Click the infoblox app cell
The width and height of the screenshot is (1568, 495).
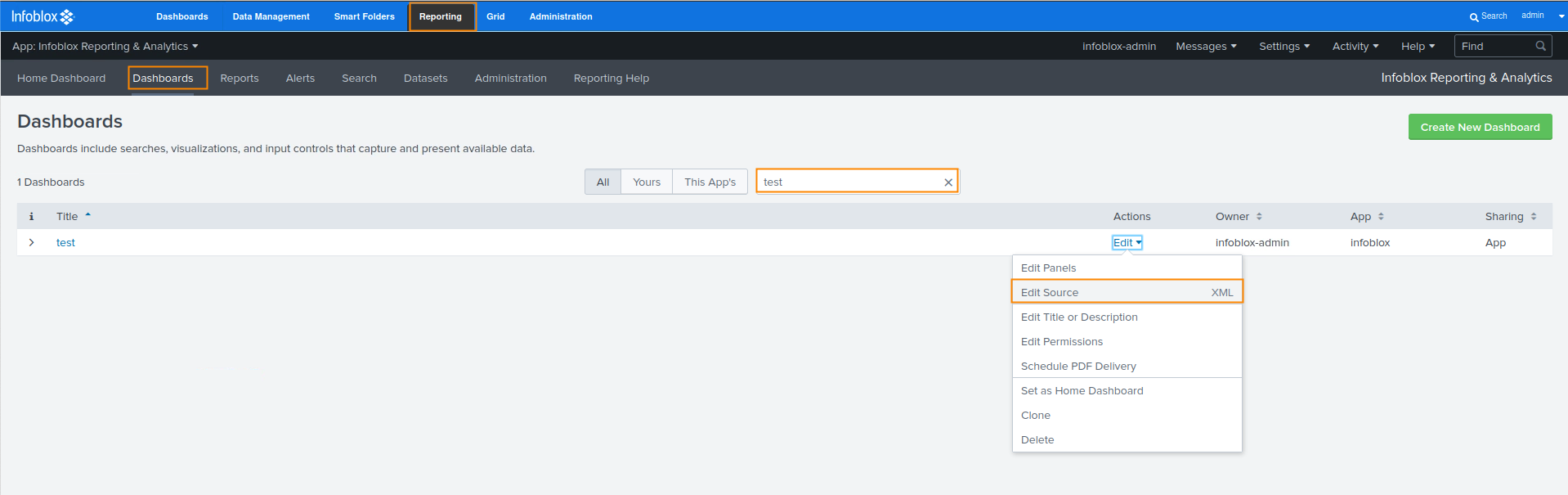[x=1370, y=243]
